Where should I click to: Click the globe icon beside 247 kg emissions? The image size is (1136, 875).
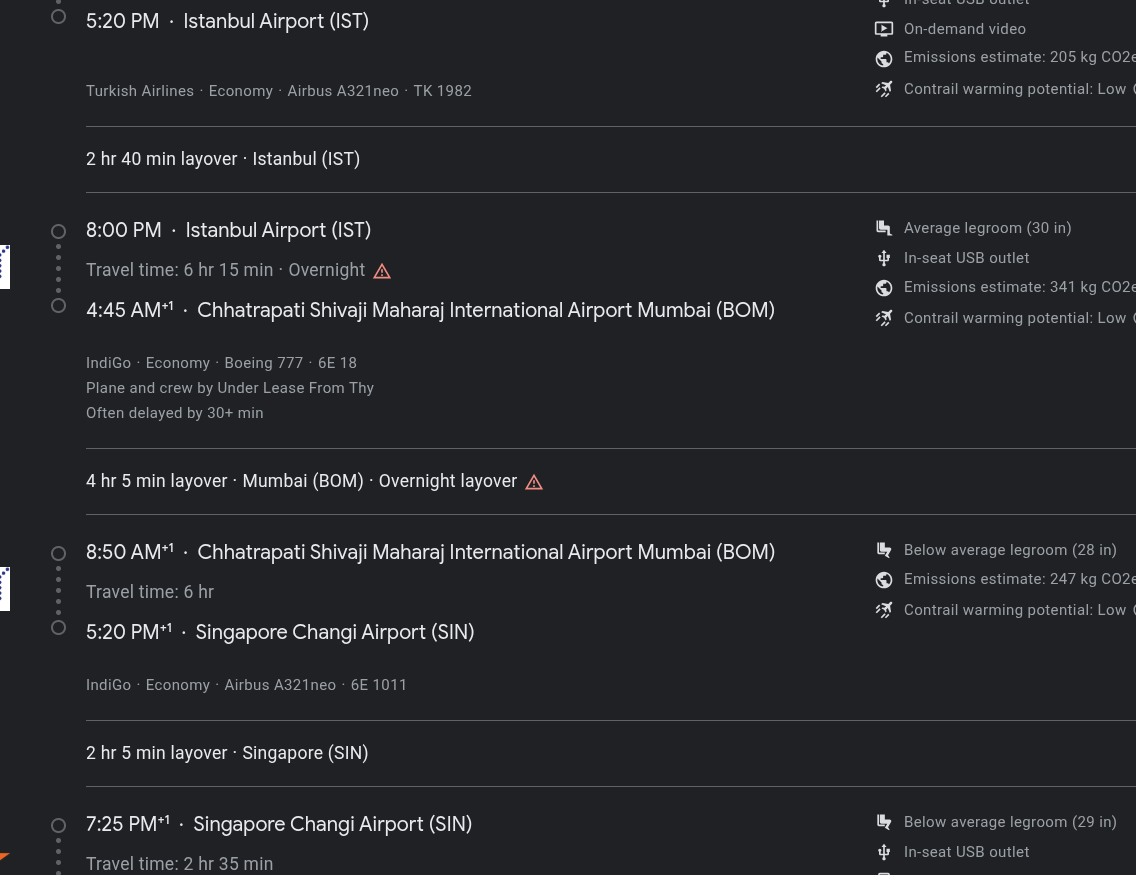coord(884,580)
